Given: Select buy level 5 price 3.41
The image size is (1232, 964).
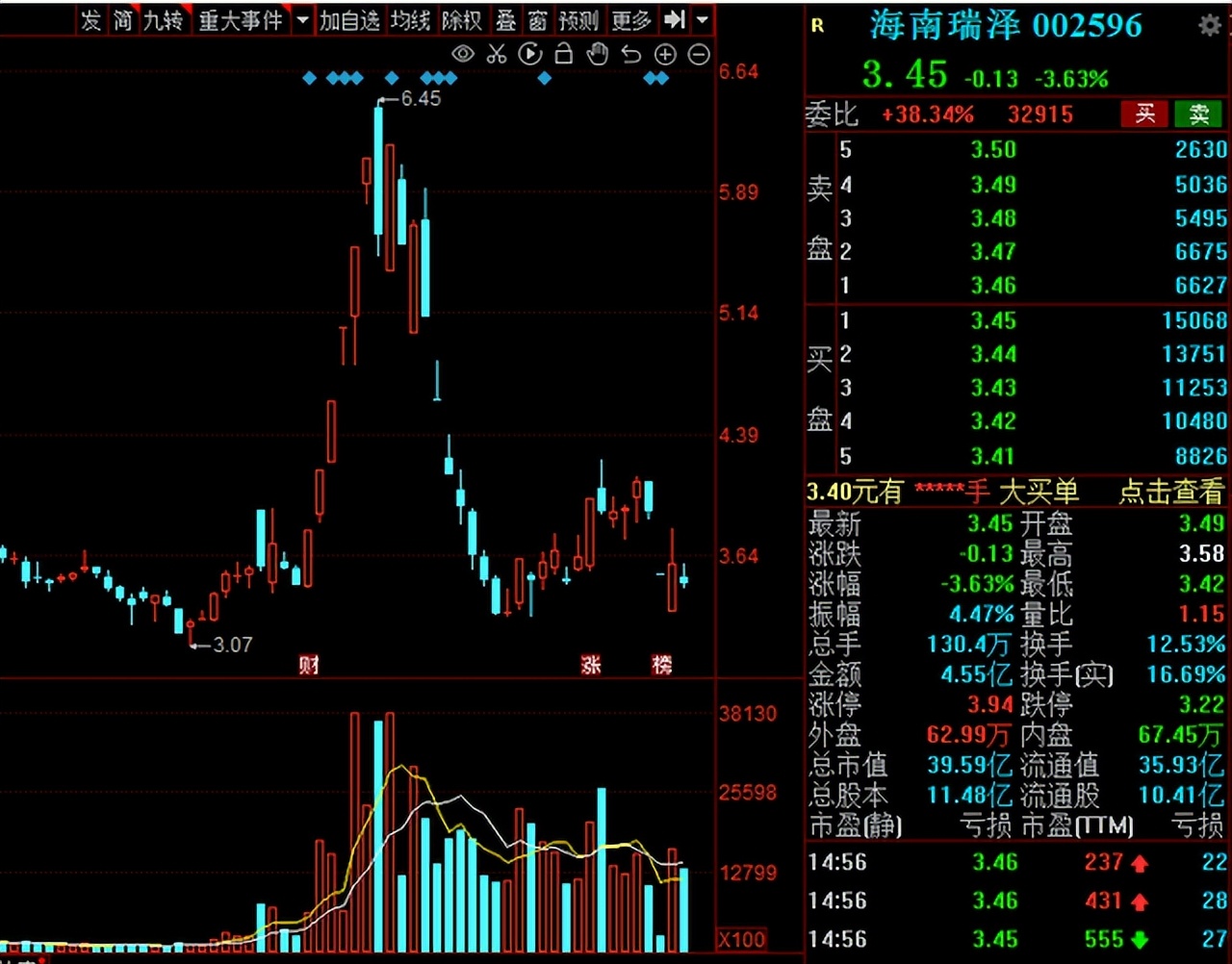Looking at the screenshot, I should [993, 456].
